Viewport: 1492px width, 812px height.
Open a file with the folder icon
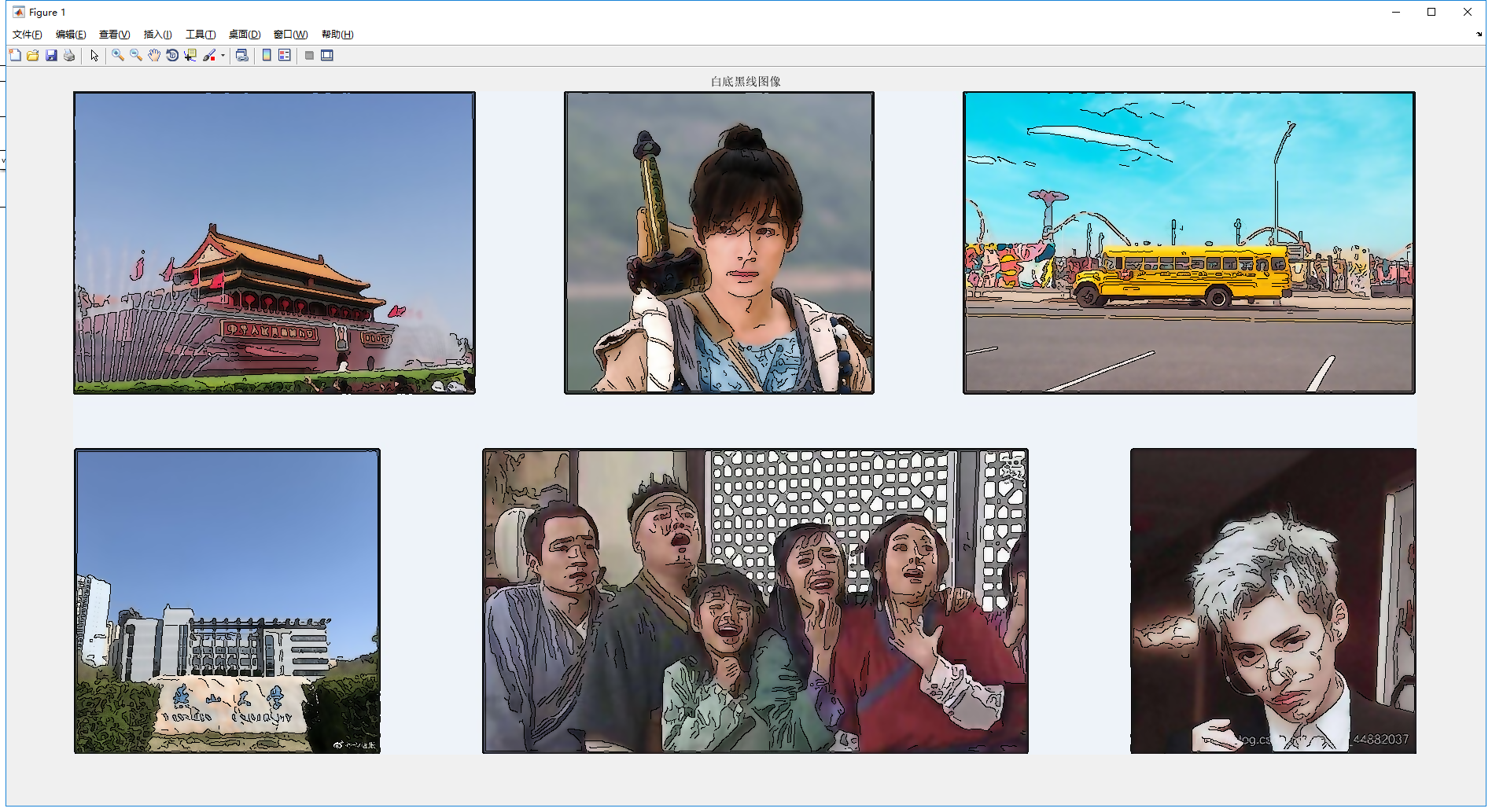tap(33, 55)
